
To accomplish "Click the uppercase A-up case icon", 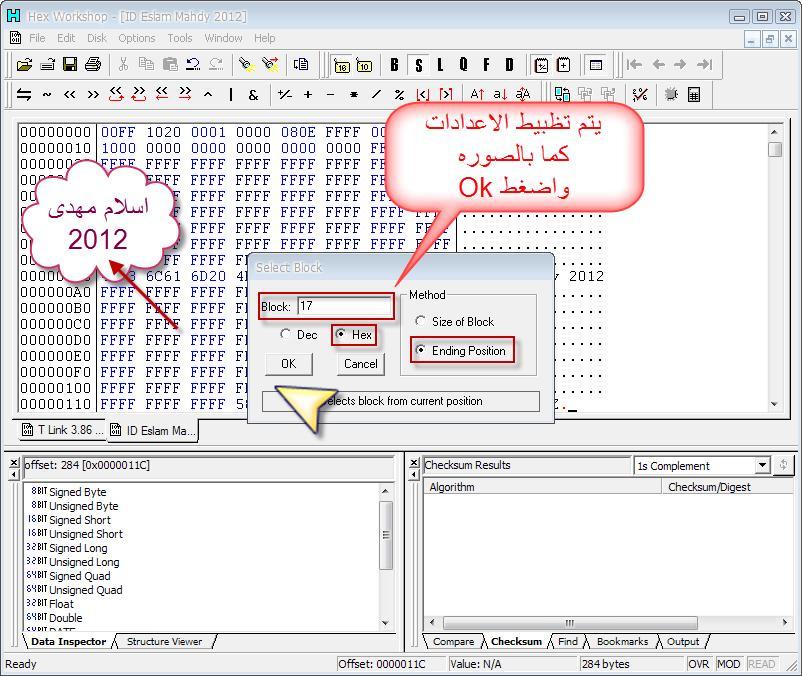I will pos(477,95).
